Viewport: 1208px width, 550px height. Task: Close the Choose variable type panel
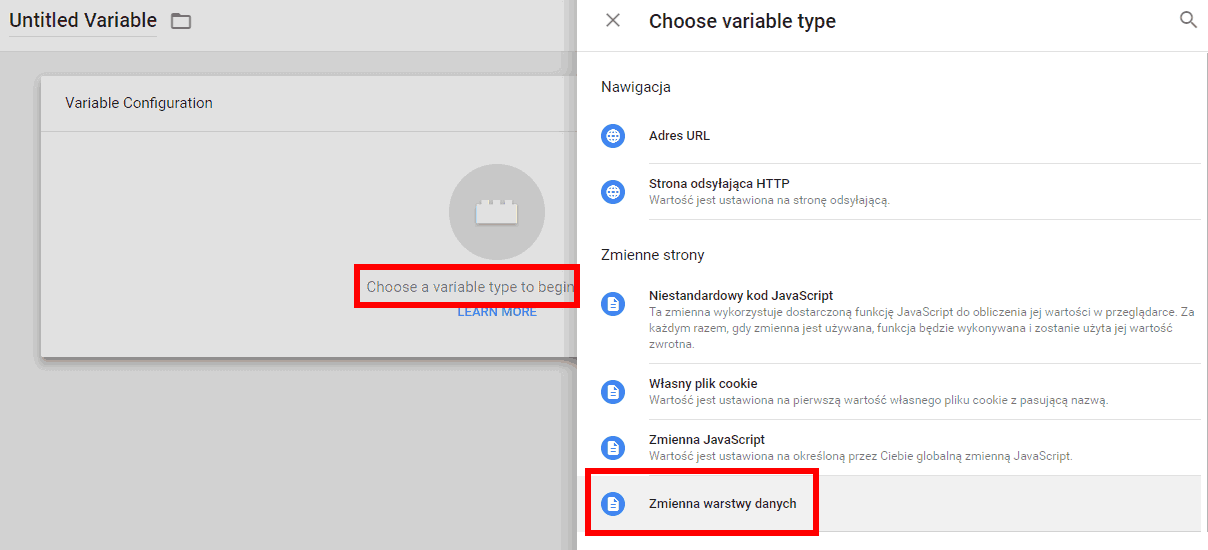pos(613,20)
